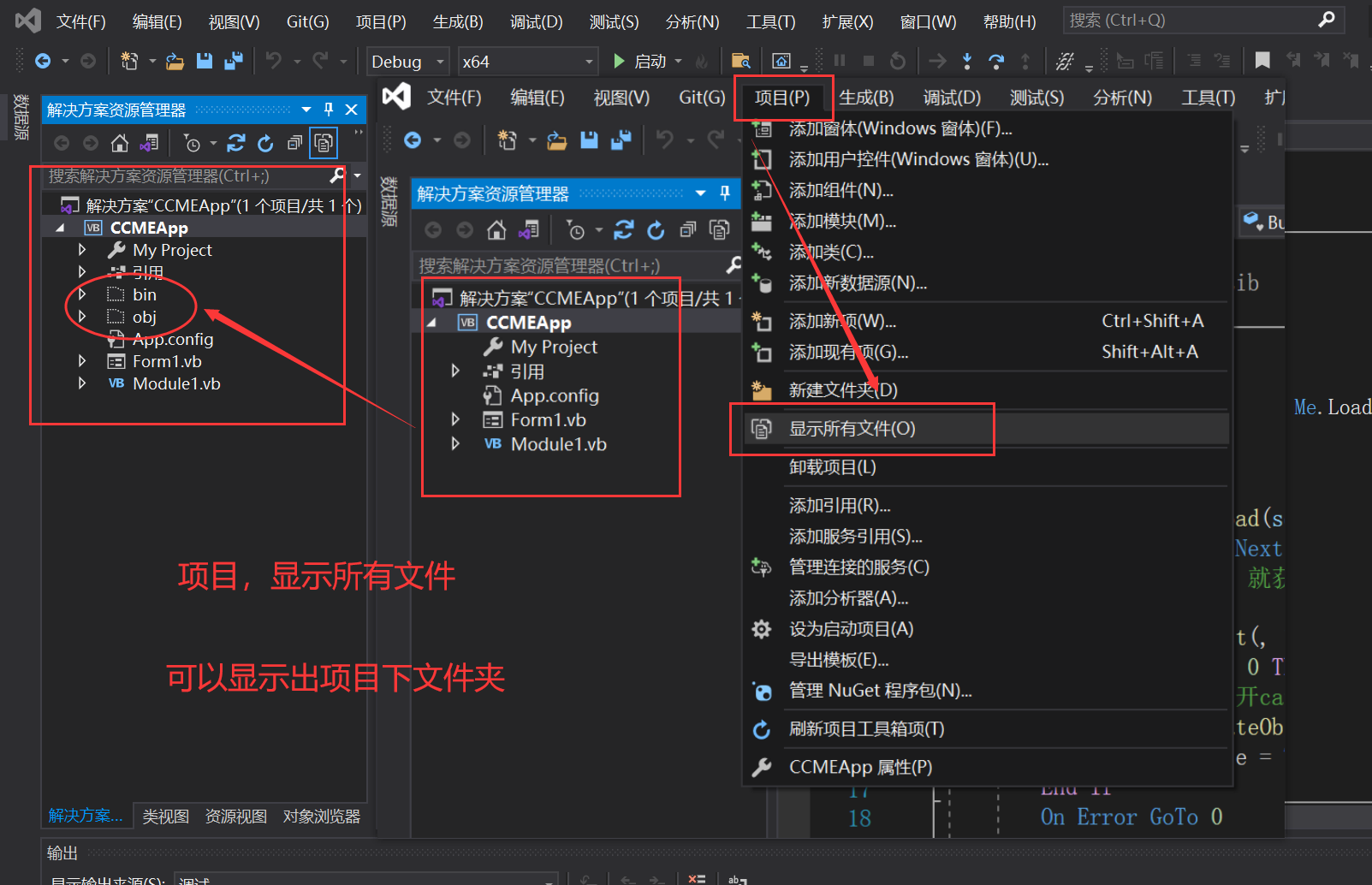This screenshot has width=1372, height=885.
Task: Collapse the CCMEApp node in left Solution Explorer
Action: (60, 228)
